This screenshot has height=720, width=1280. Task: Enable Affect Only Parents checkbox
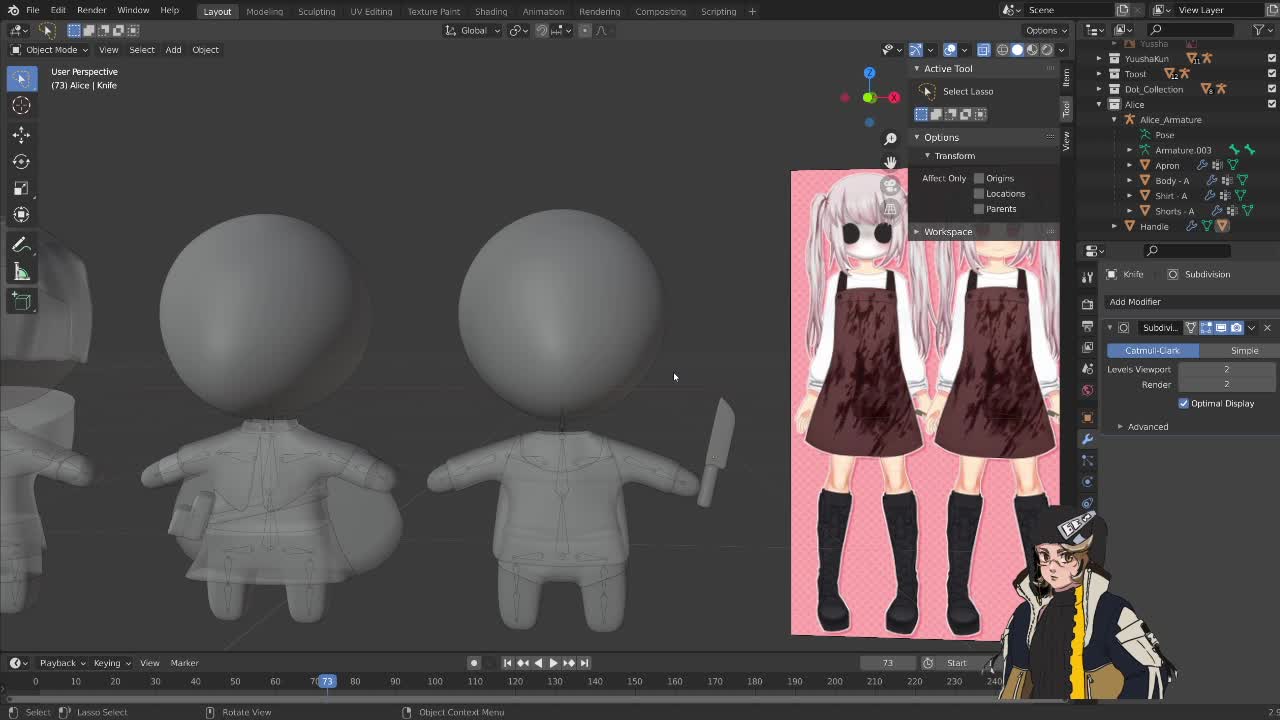(979, 209)
